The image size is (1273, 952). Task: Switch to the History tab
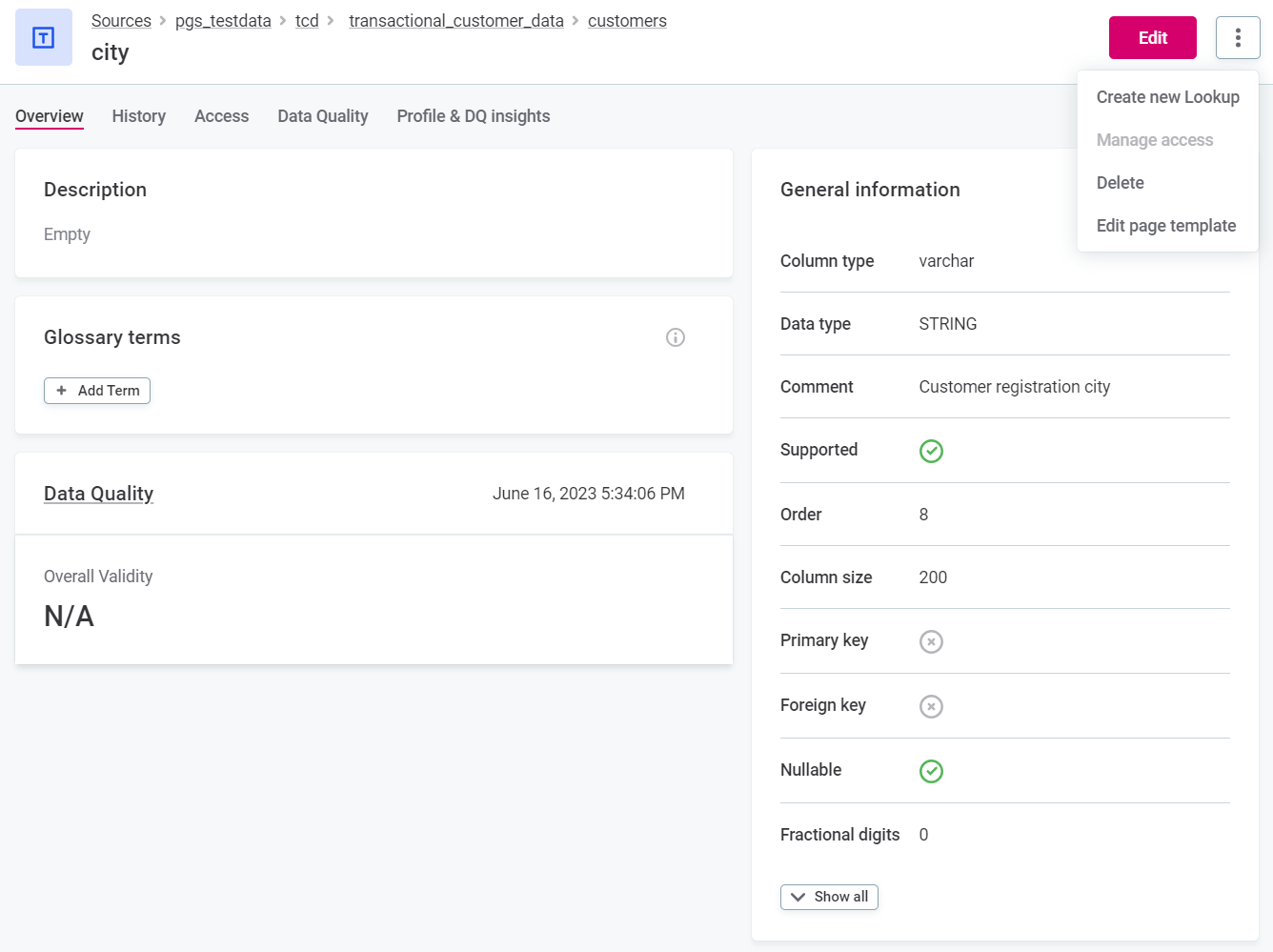coord(139,116)
